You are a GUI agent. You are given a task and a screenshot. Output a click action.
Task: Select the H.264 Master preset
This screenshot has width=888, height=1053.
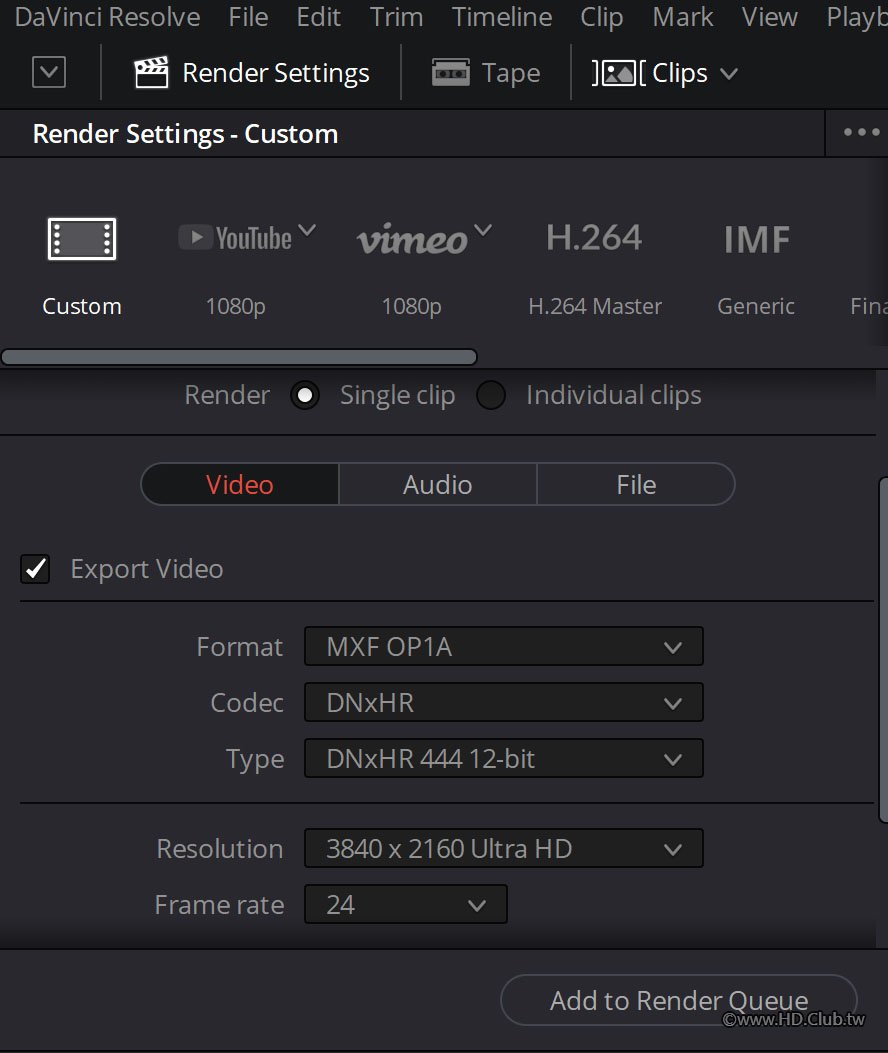[x=594, y=240]
